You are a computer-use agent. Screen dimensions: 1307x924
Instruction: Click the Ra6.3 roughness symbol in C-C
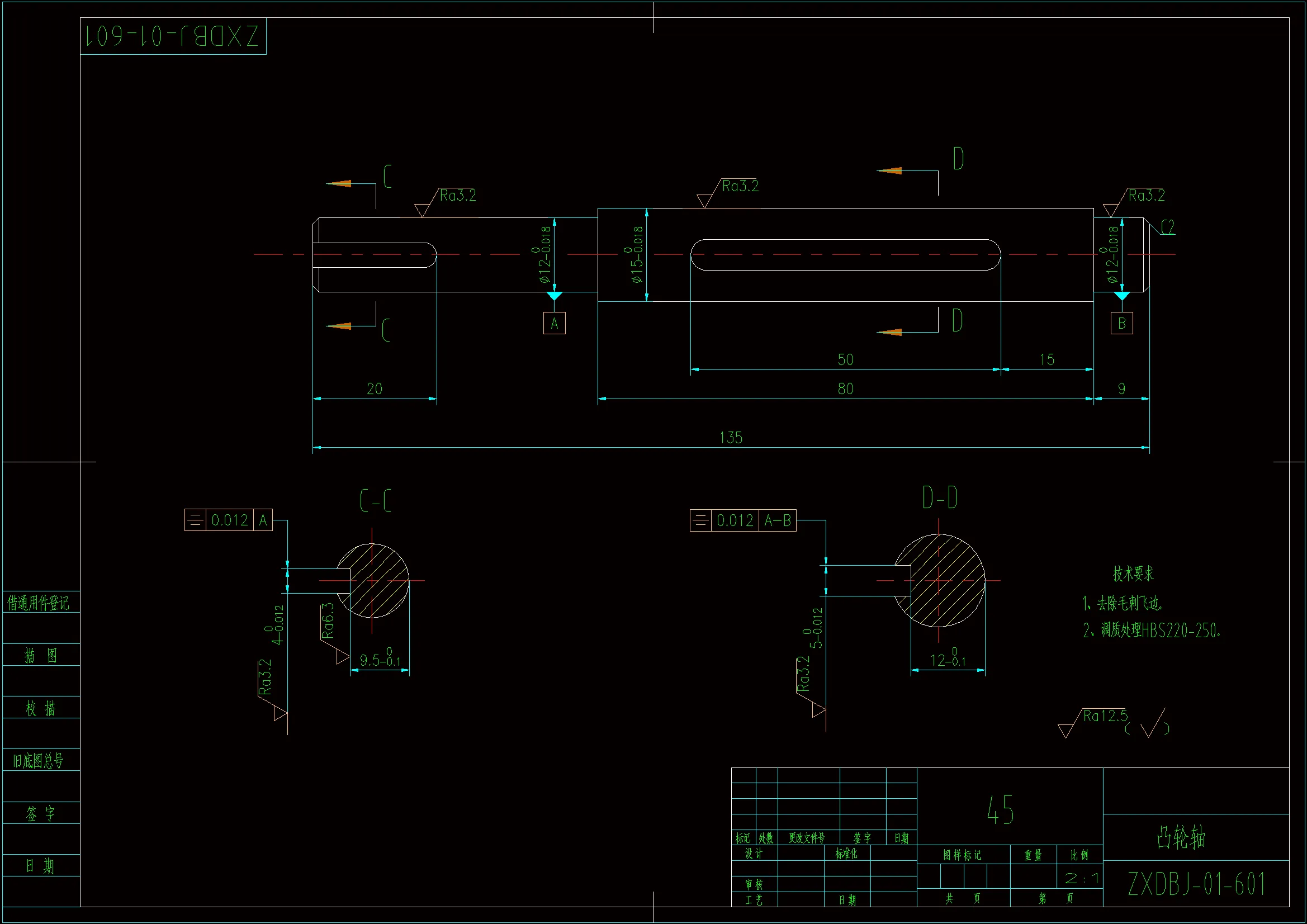(328, 621)
